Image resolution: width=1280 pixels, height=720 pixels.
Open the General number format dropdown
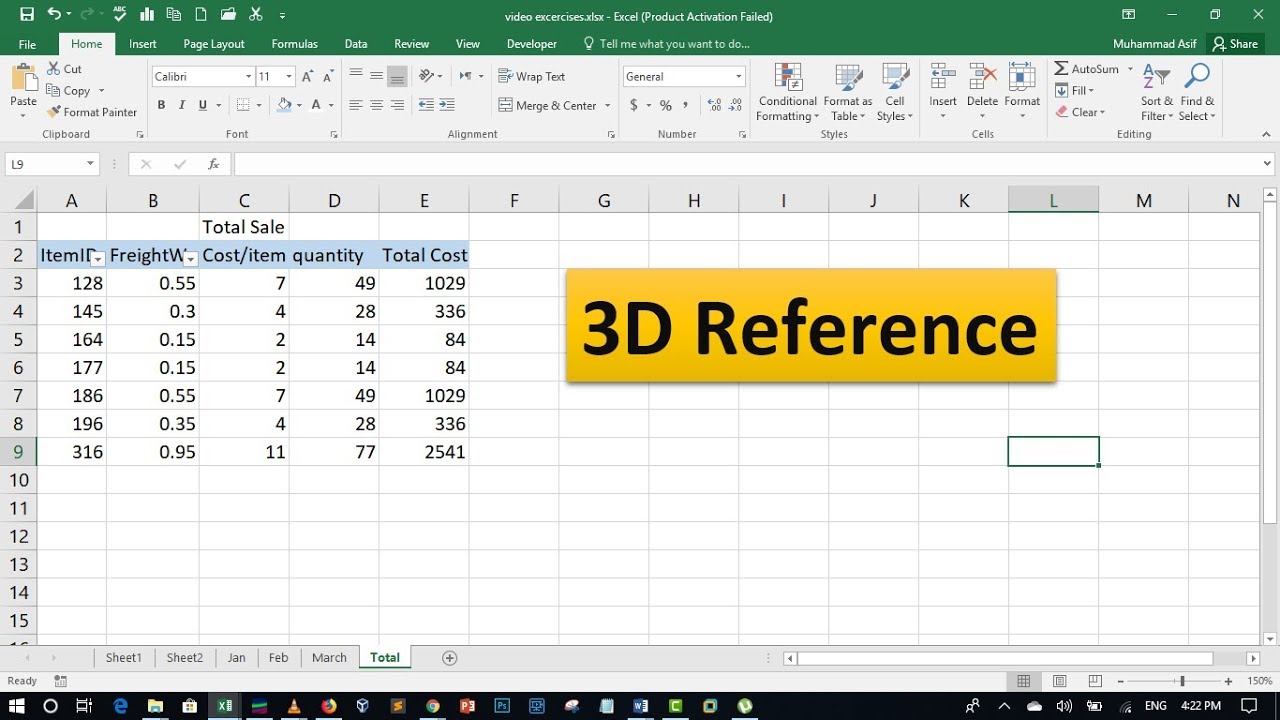(739, 77)
